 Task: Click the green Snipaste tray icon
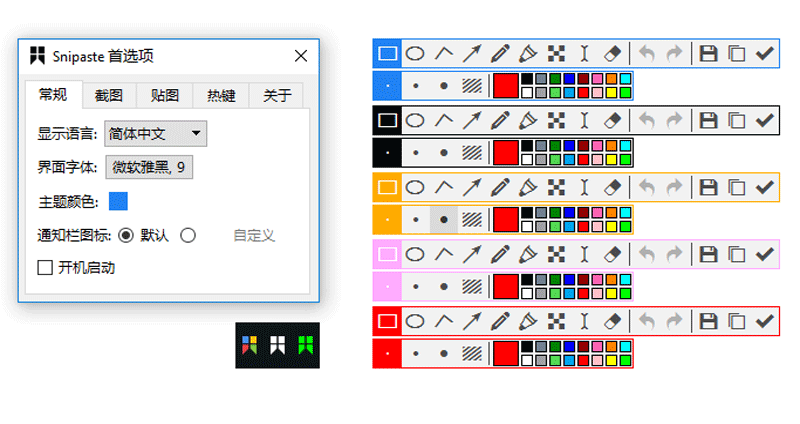click(x=305, y=346)
